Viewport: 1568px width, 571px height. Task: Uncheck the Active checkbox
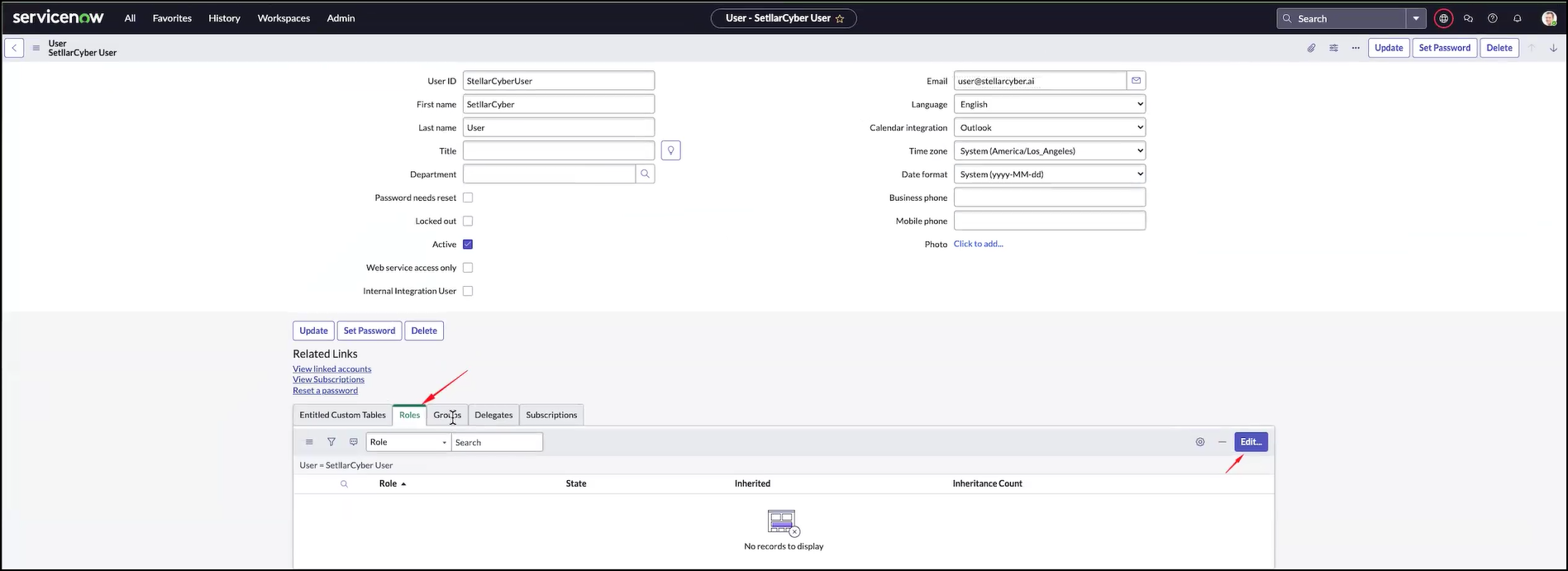468,245
